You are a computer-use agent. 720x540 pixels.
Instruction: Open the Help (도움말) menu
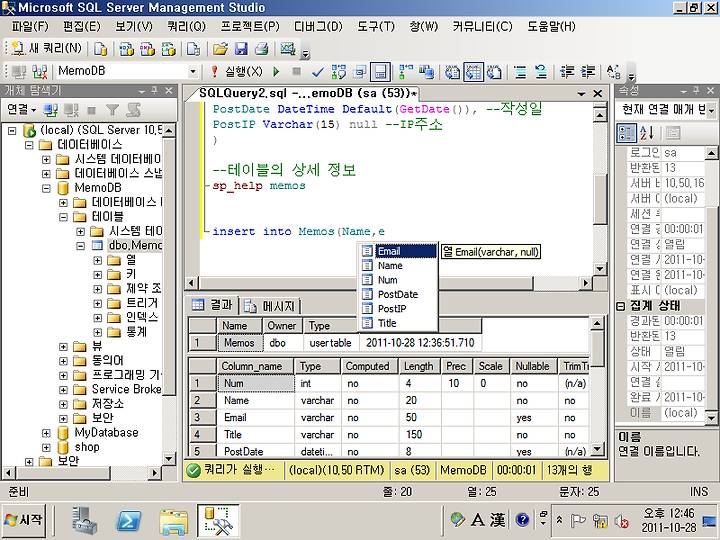click(x=551, y=27)
